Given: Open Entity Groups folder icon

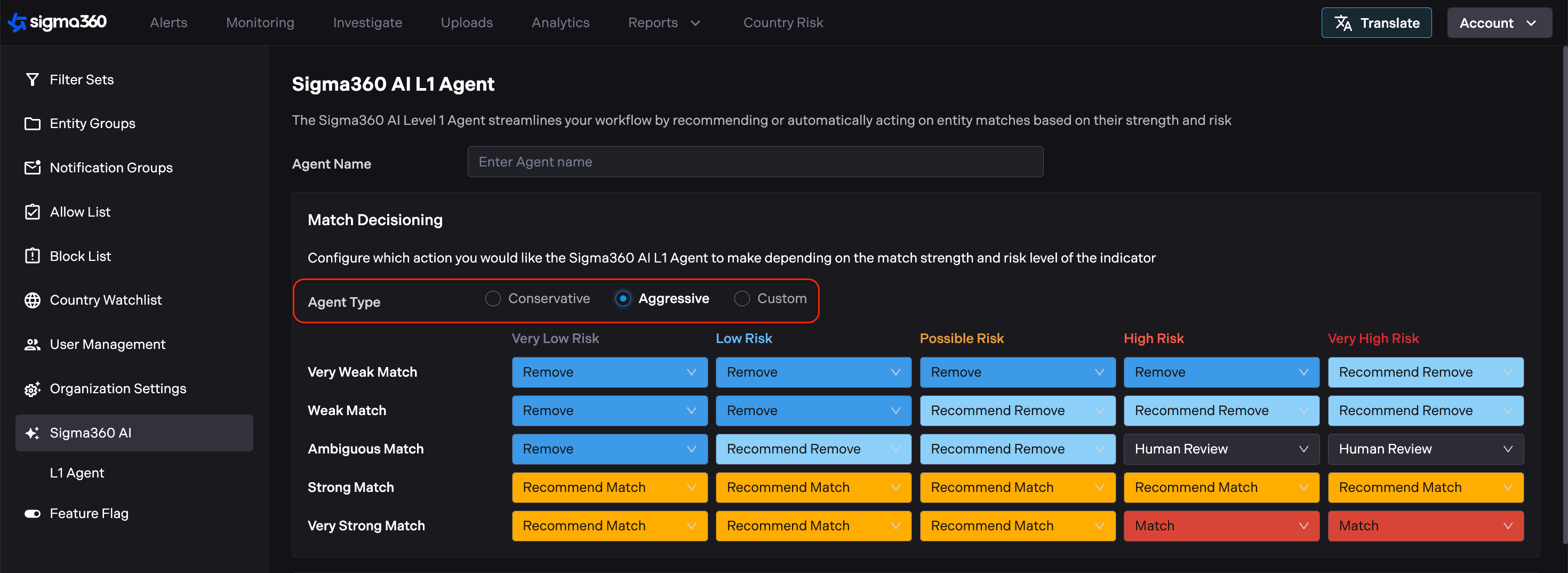Looking at the screenshot, I should pyautogui.click(x=32, y=124).
